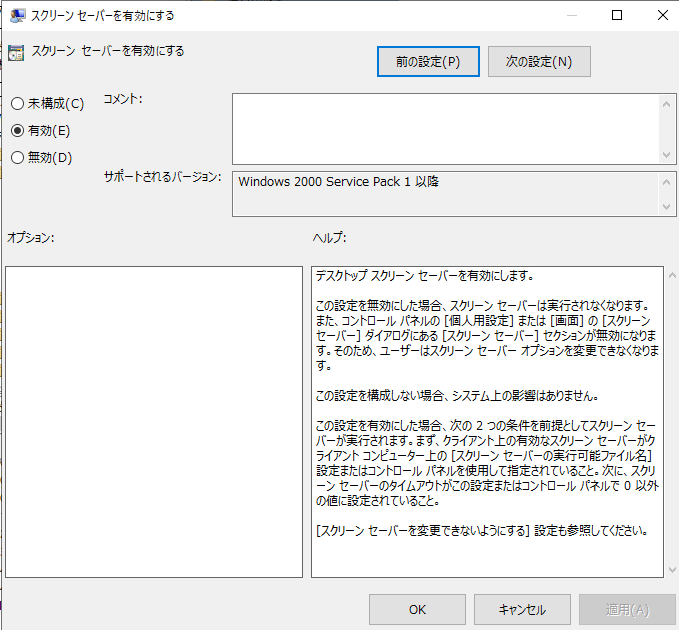The image size is (679, 630).
Task: Confirm with the OK button
Action: point(417,609)
